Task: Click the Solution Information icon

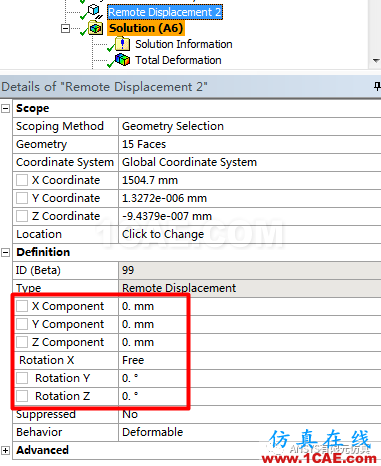Action: click(122, 44)
